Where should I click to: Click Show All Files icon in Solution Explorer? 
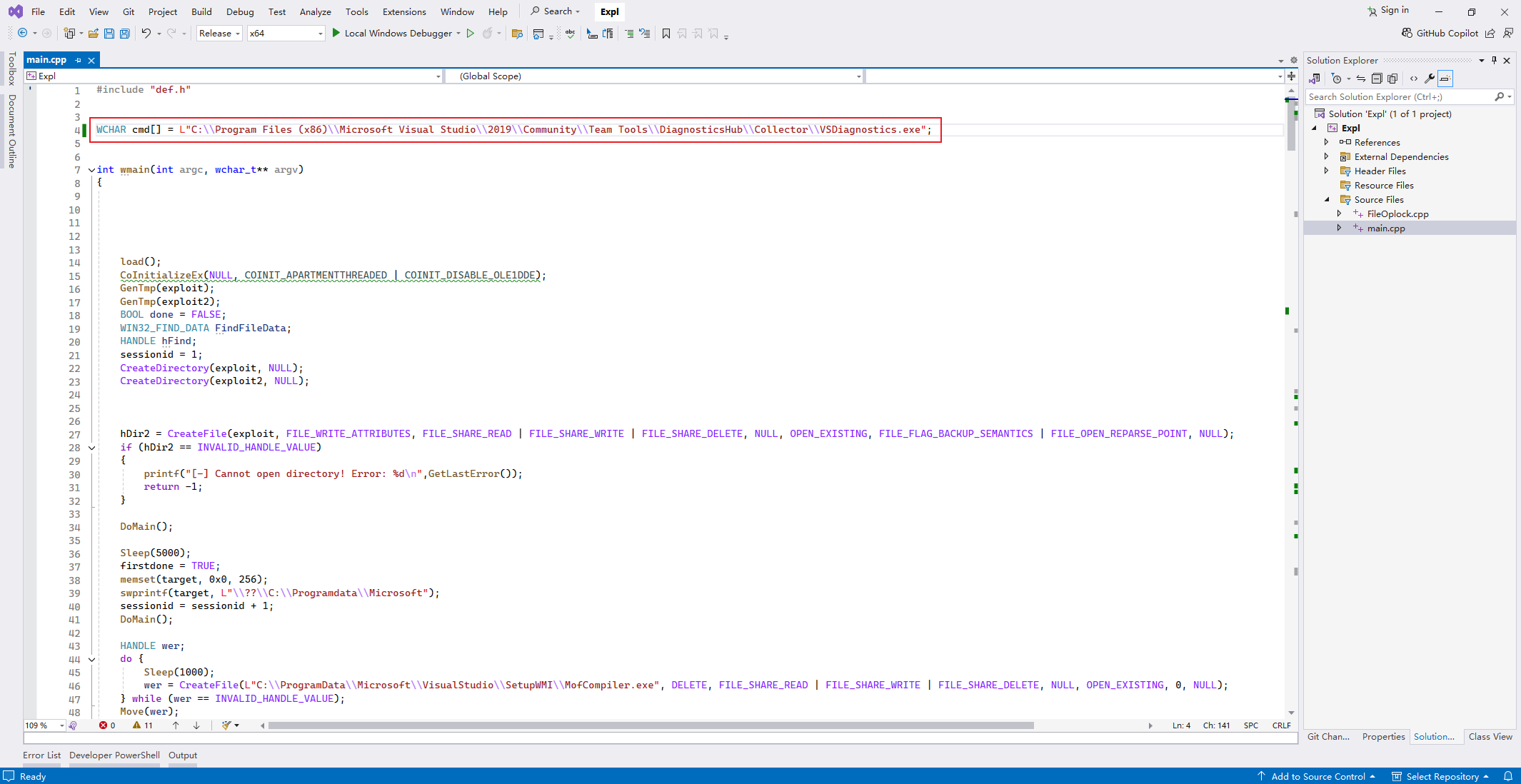pyautogui.click(x=1392, y=79)
